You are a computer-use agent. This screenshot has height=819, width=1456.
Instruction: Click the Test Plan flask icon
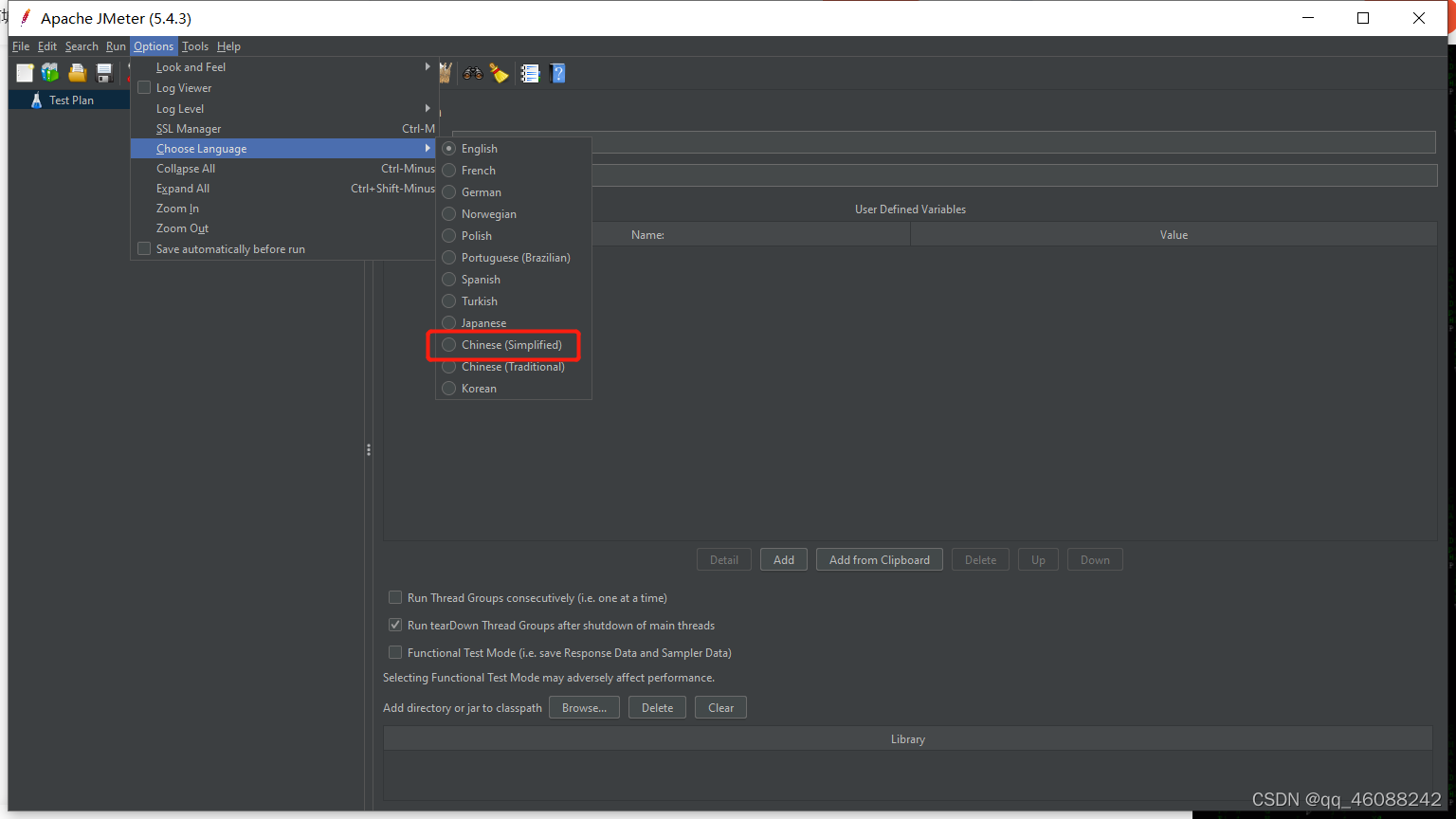click(x=36, y=100)
